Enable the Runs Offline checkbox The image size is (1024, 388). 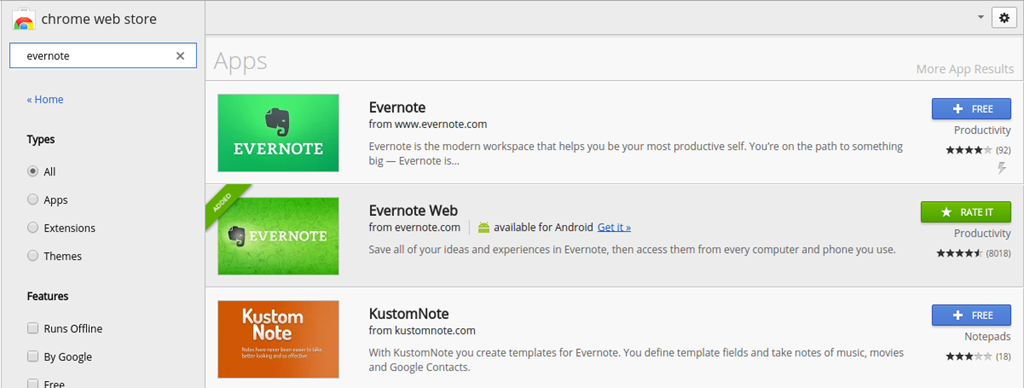33,328
